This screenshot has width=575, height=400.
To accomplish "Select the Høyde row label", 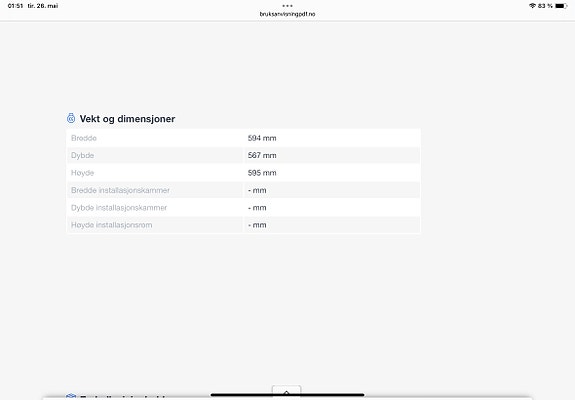I will 83,173.
